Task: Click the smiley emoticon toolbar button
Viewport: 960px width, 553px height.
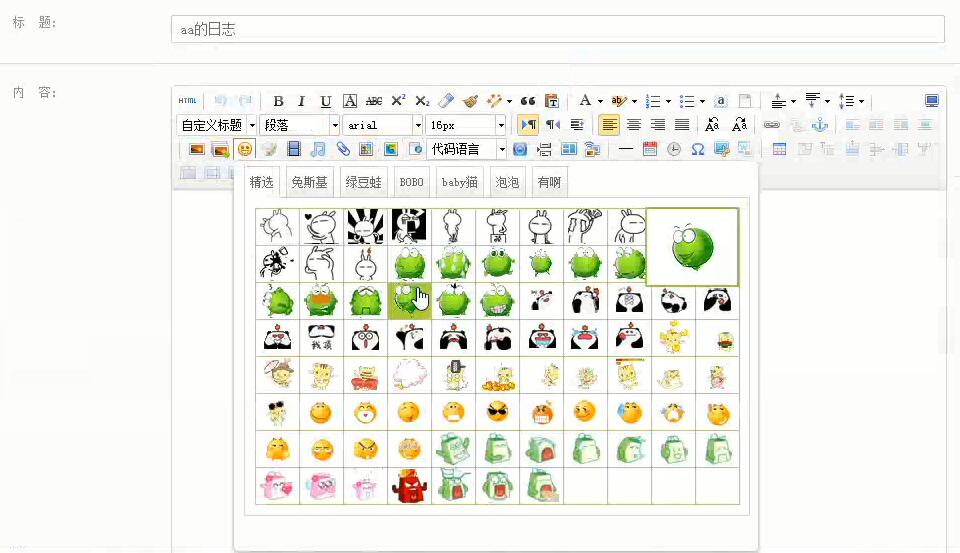Action: [245, 149]
